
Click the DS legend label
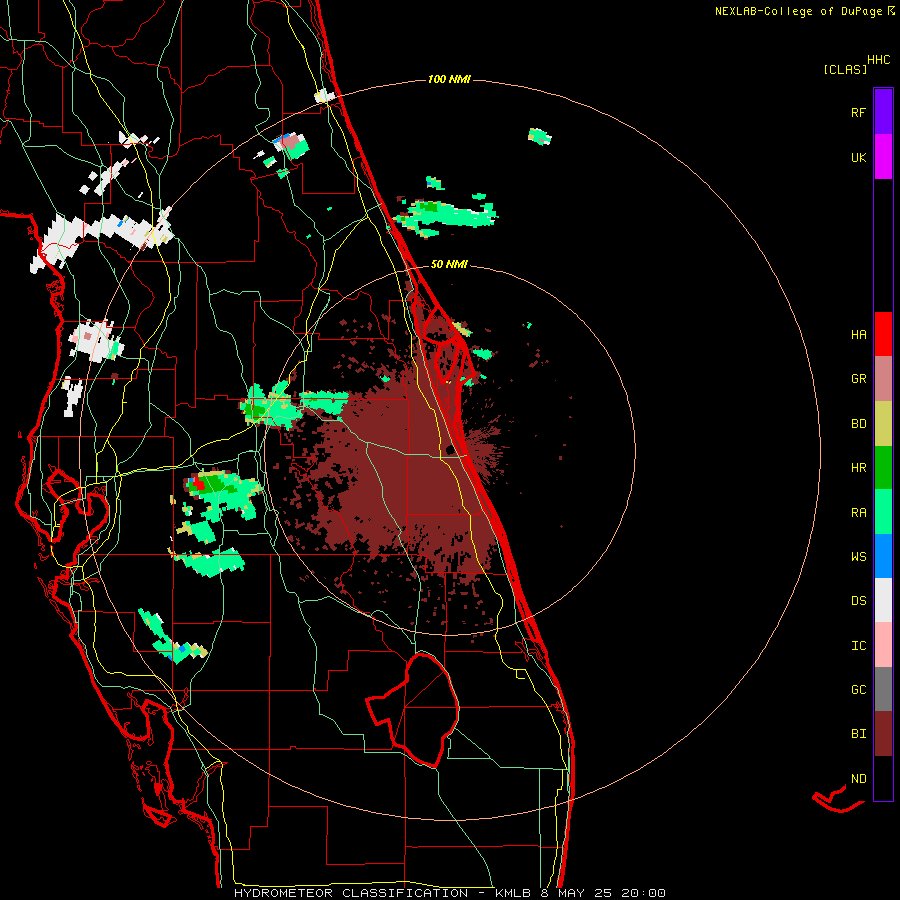pos(858,601)
